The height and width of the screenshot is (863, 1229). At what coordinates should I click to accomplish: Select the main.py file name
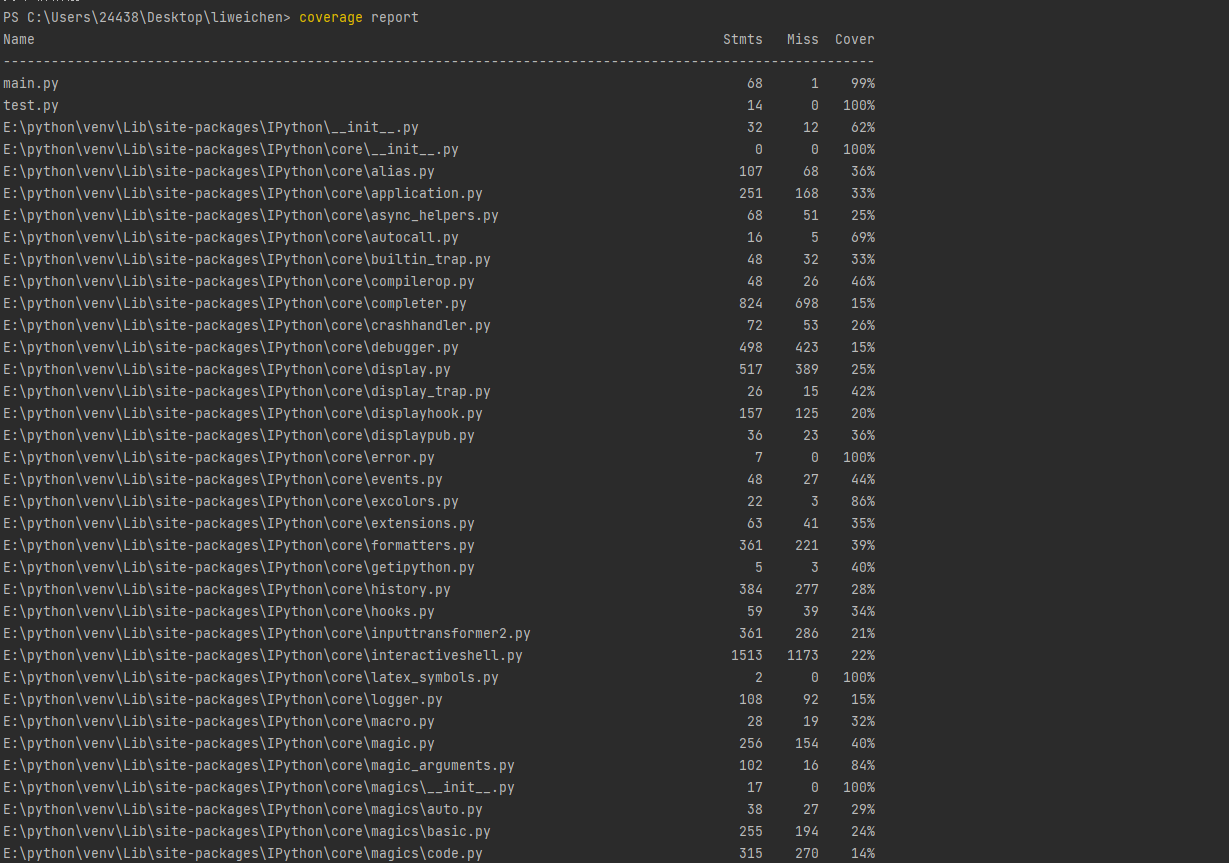[x=31, y=84]
